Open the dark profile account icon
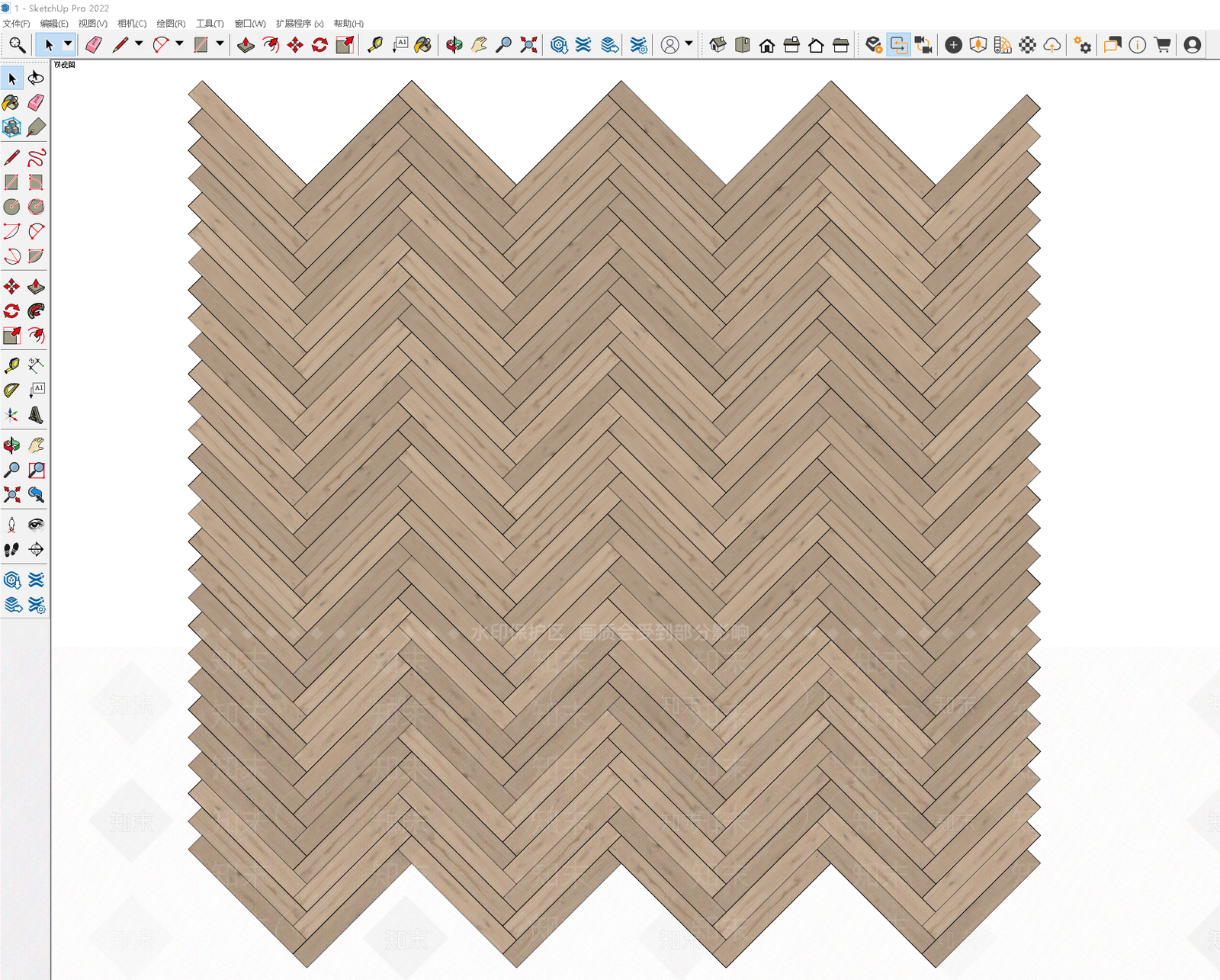The image size is (1220, 980). coord(1193,45)
